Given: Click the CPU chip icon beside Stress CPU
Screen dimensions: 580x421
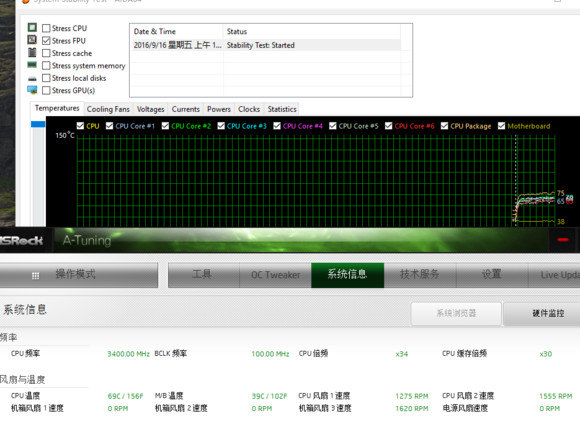Looking at the screenshot, I should pyautogui.click(x=32, y=27).
